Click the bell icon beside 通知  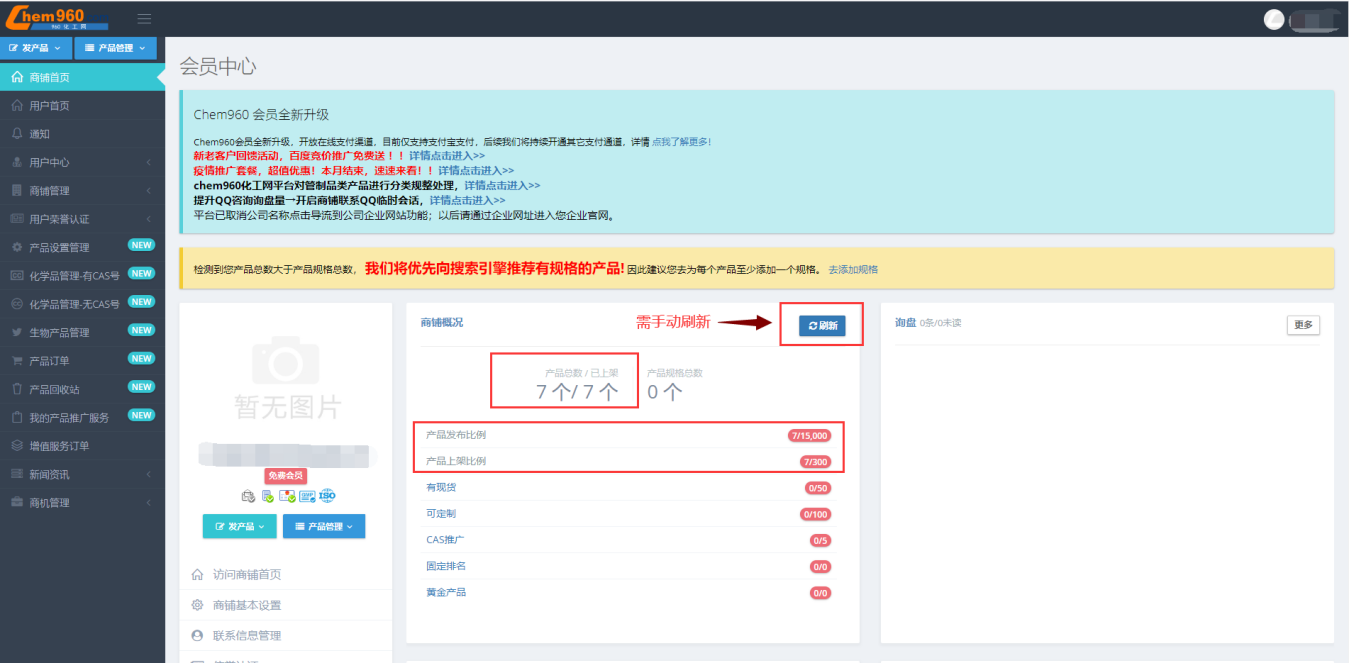(x=17, y=134)
